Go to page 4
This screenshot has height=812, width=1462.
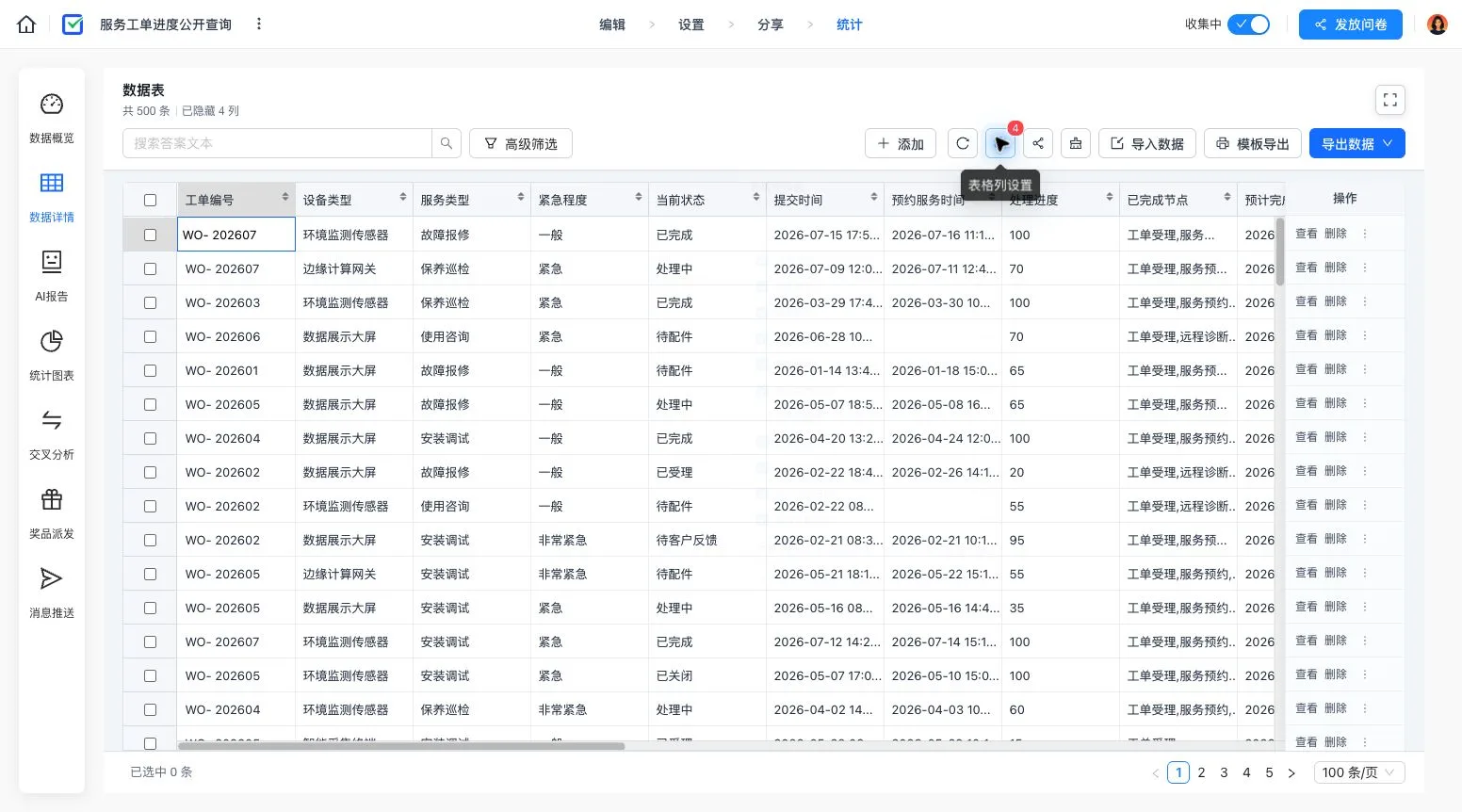(x=1246, y=772)
